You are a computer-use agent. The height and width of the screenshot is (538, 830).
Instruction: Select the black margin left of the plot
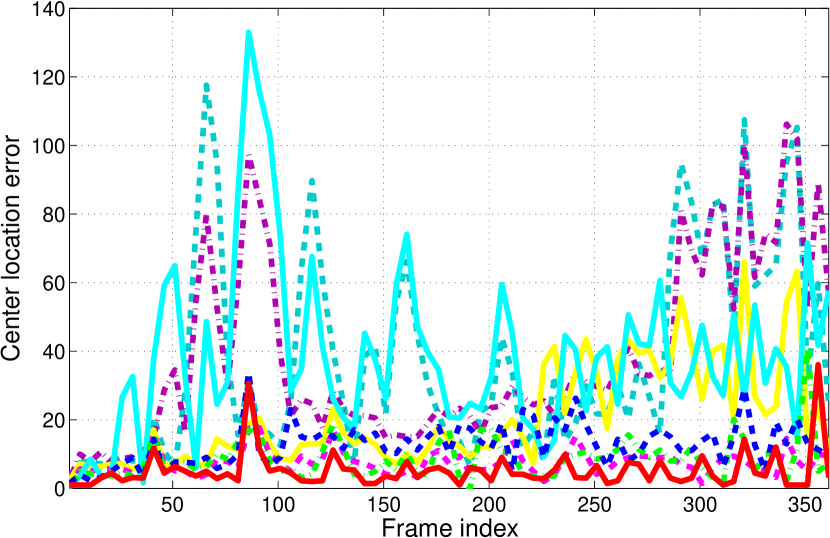tap(33, 270)
